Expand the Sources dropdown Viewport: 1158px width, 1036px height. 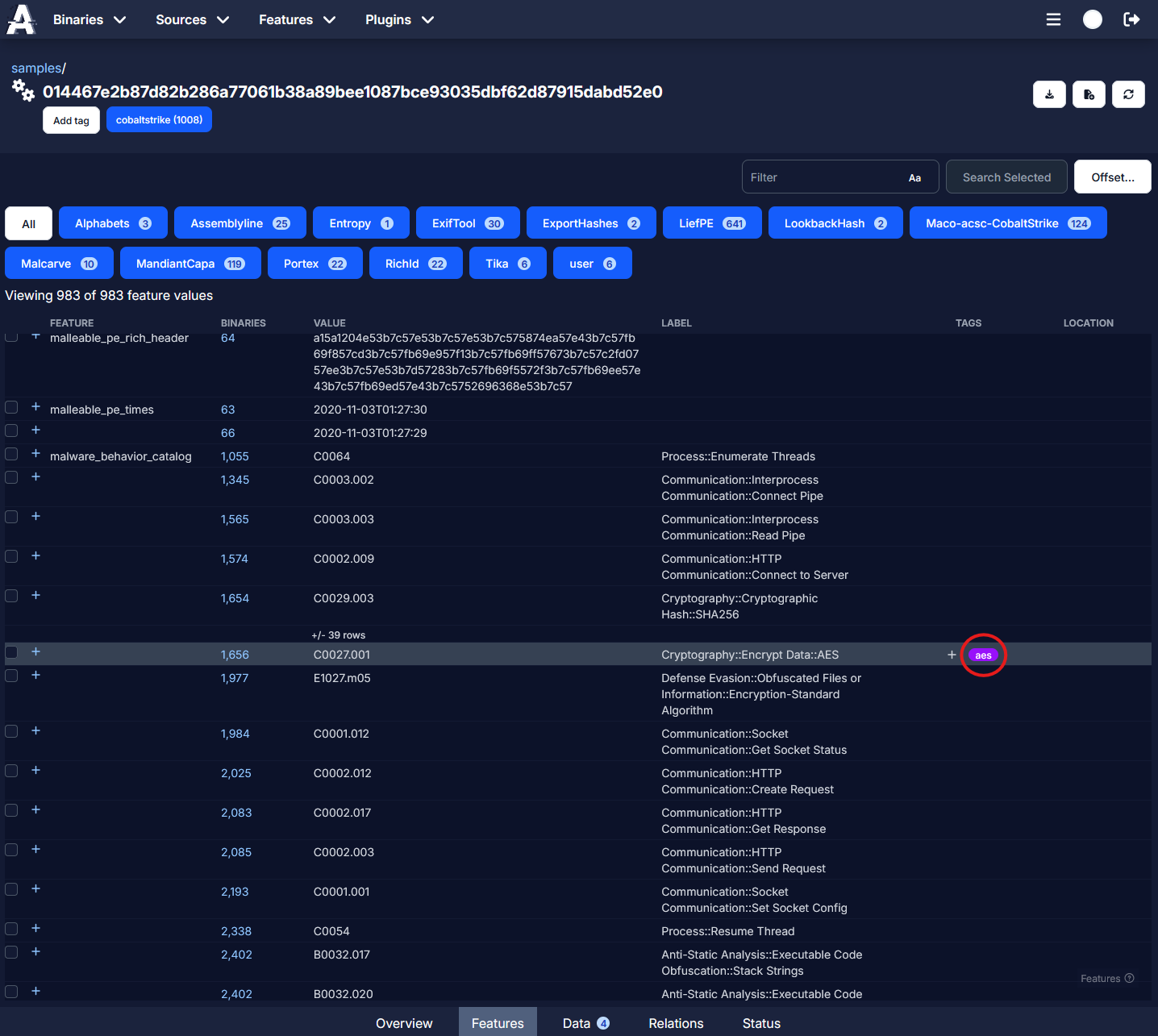192,19
